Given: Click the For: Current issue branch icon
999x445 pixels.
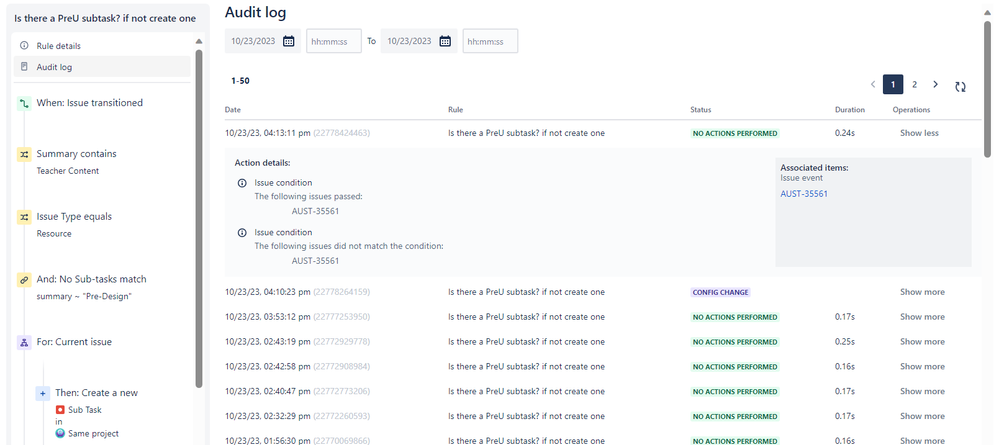Looking at the screenshot, I should tap(24, 342).
